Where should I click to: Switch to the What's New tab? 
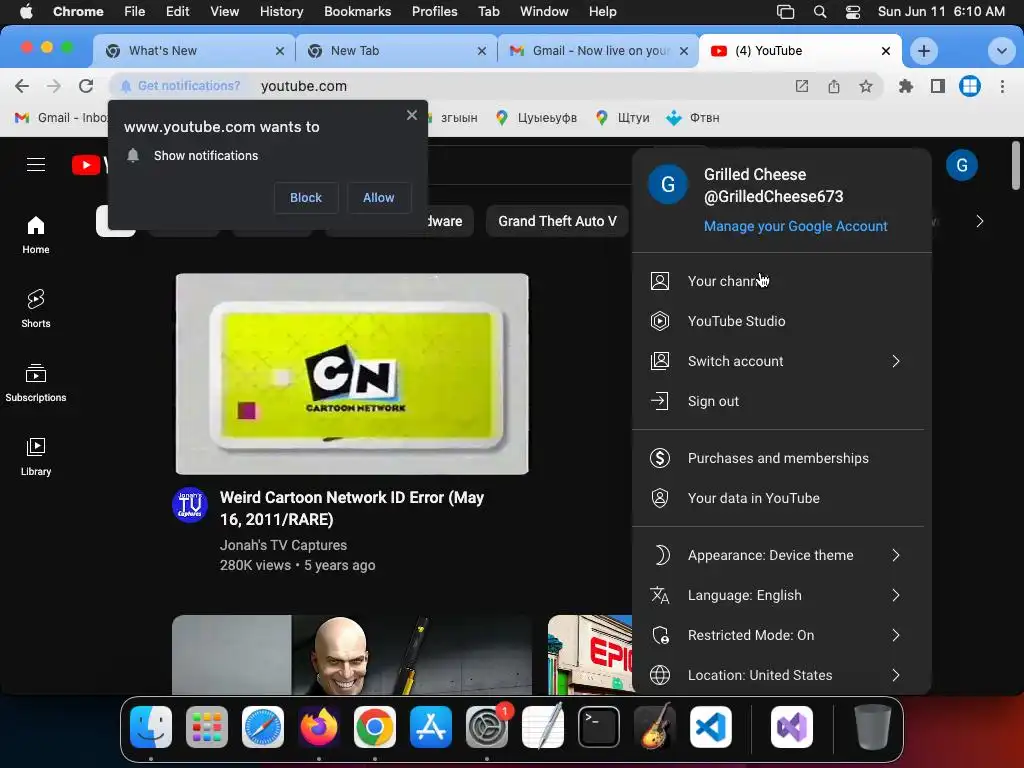tap(194, 51)
